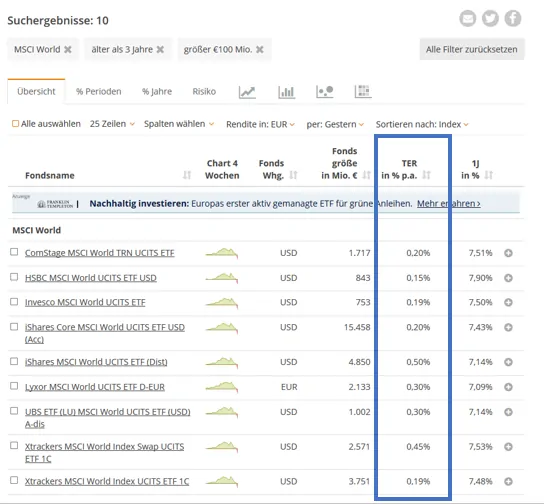544x504 pixels.
Task: Open iShares Core MSCI World USD (Acc) link
Action: click(x=105, y=333)
